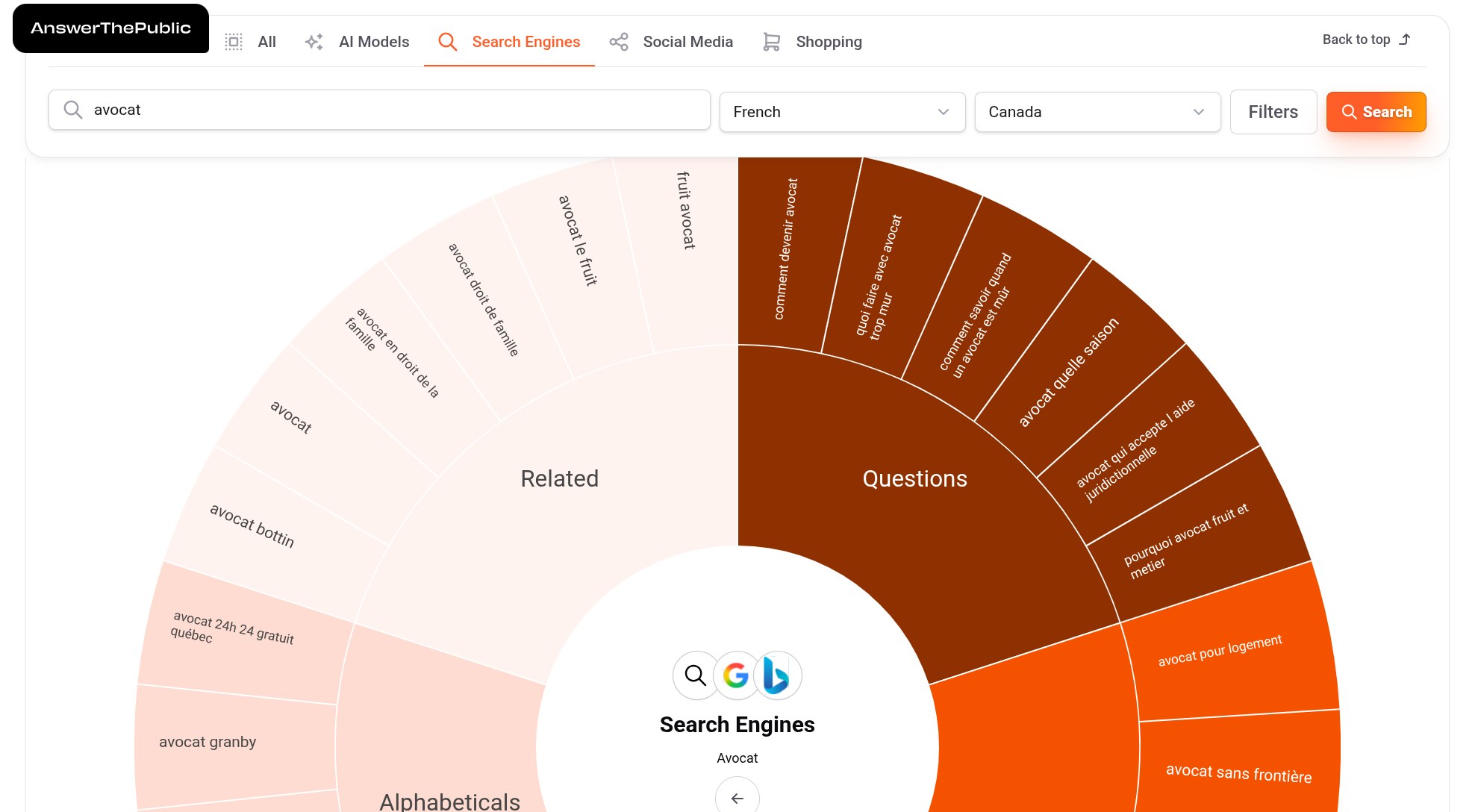The image size is (1475, 812).
Task: Click the Back to top arrow icon
Action: pos(1404,40)
